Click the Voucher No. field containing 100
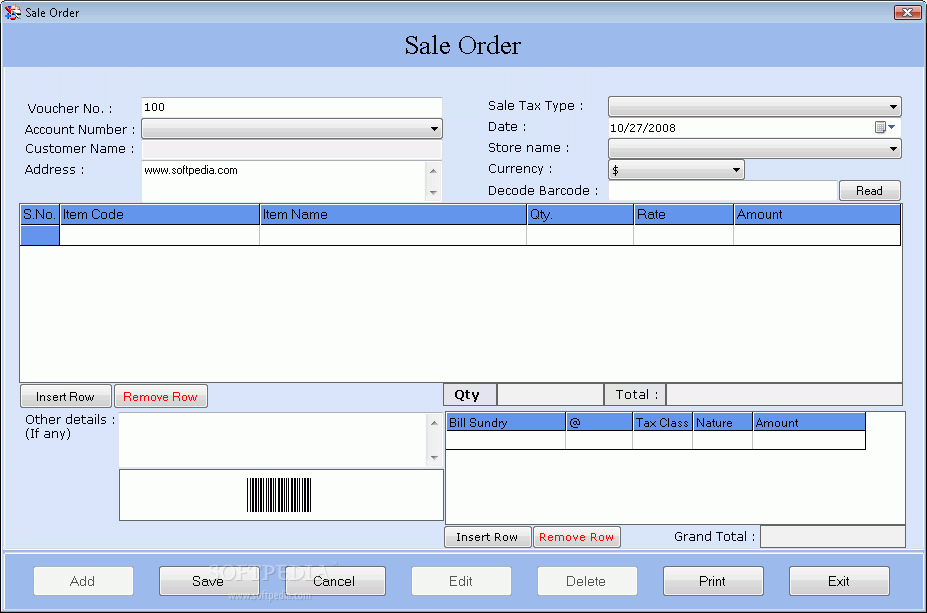The width and height of the screenshot is (927, 613). (291, 108)
